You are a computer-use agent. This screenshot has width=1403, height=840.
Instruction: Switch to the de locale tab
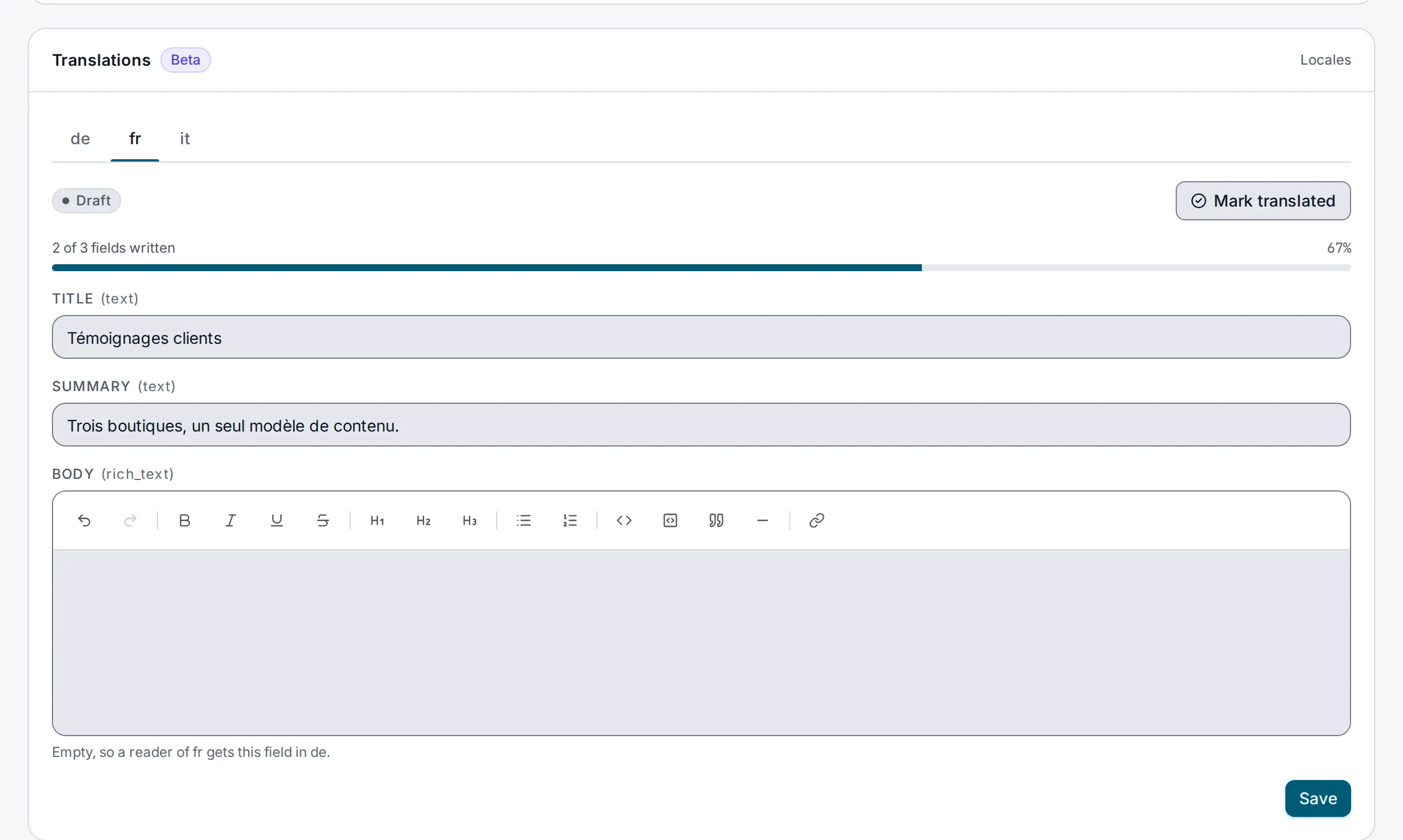[80, 138]
